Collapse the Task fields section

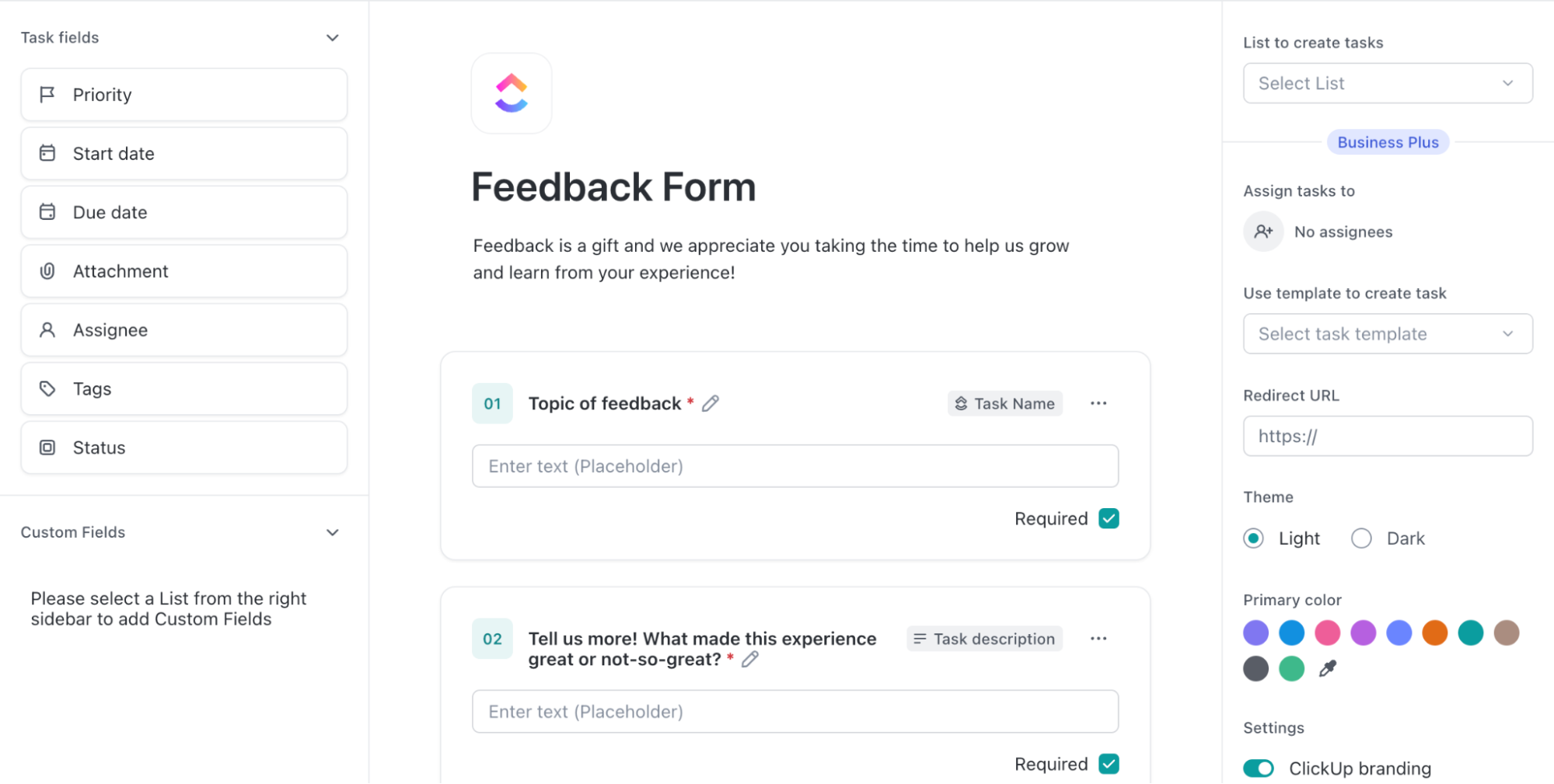coord(332,37)
